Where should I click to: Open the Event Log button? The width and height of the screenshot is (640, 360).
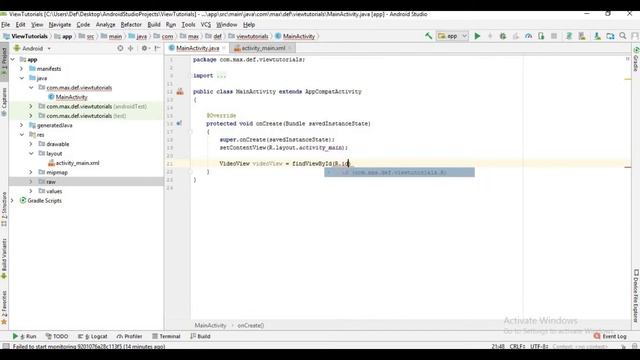610,336
